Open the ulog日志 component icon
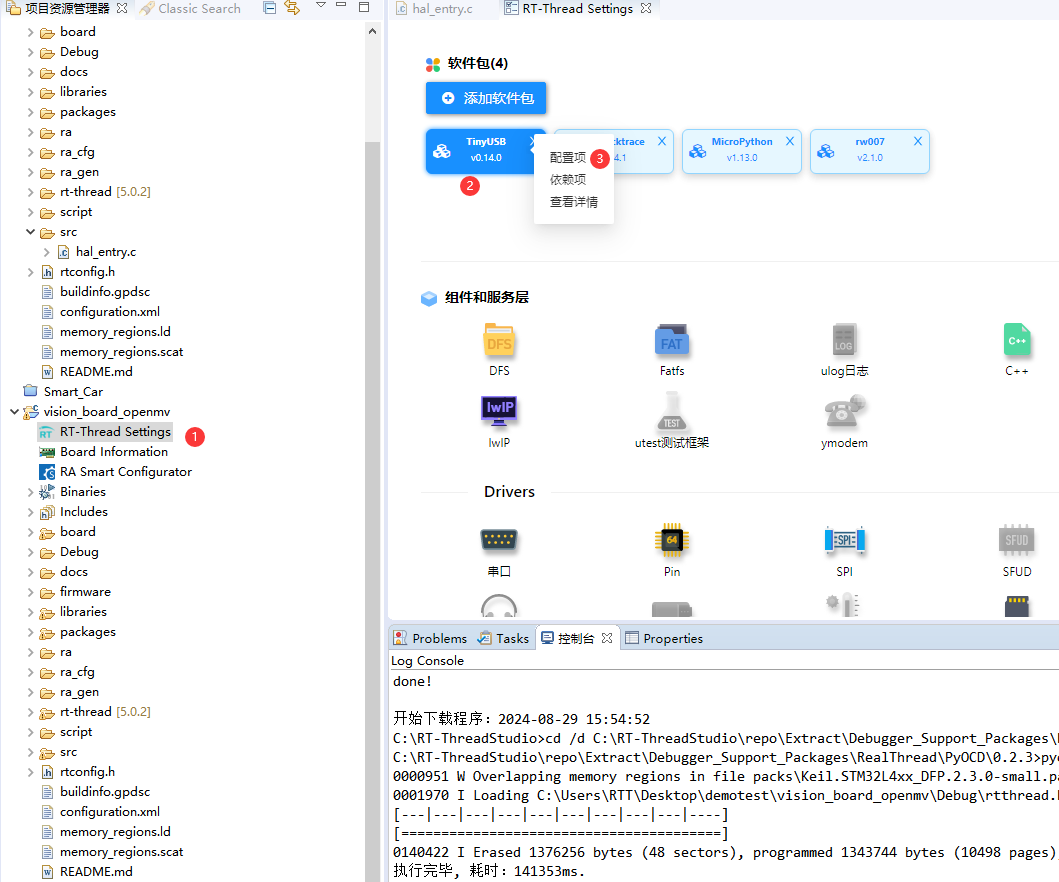The image size is (1059, 882). pyautogui.click(x=844, y=340)
